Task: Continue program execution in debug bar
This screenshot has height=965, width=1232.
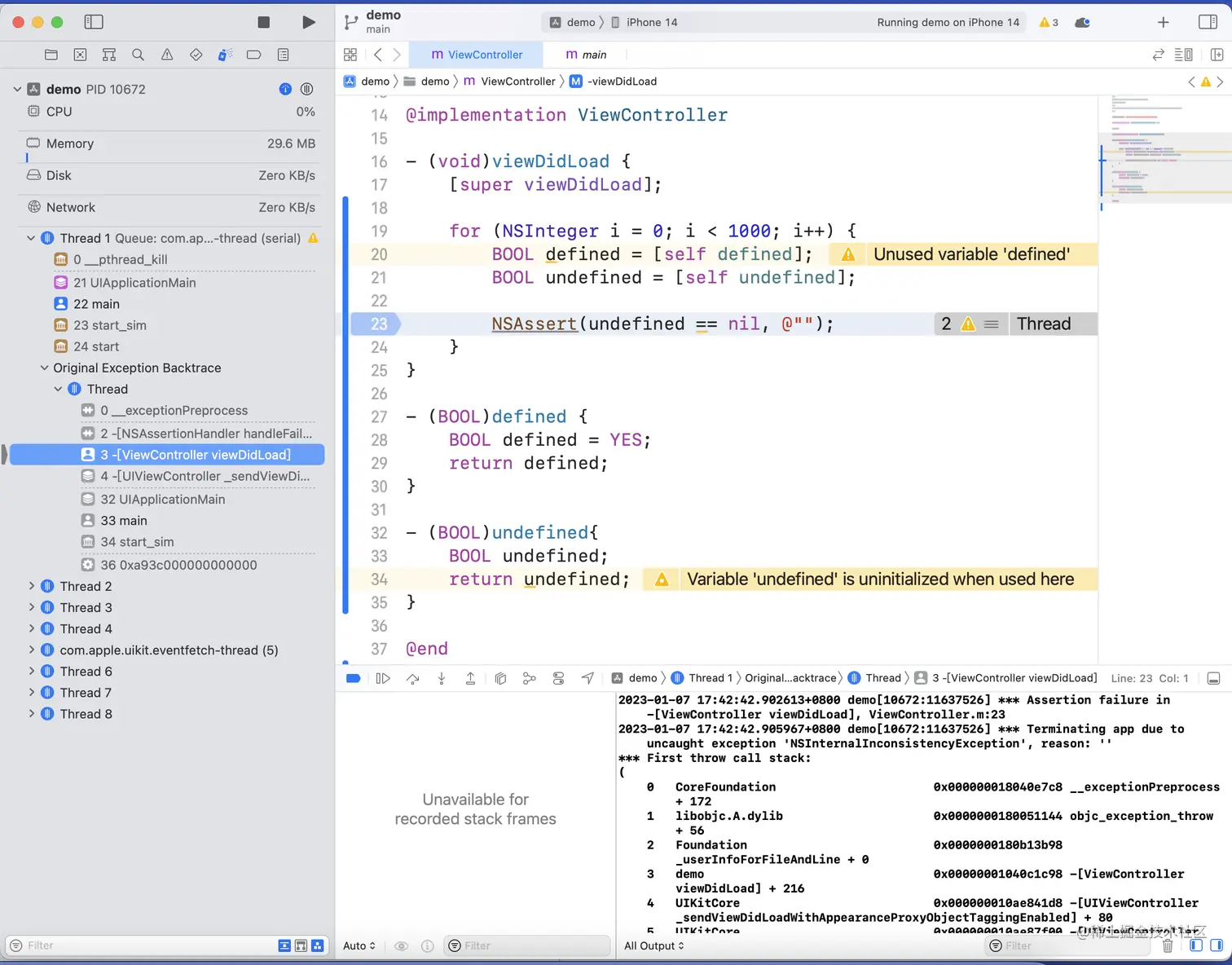Action: pos(382,678)
